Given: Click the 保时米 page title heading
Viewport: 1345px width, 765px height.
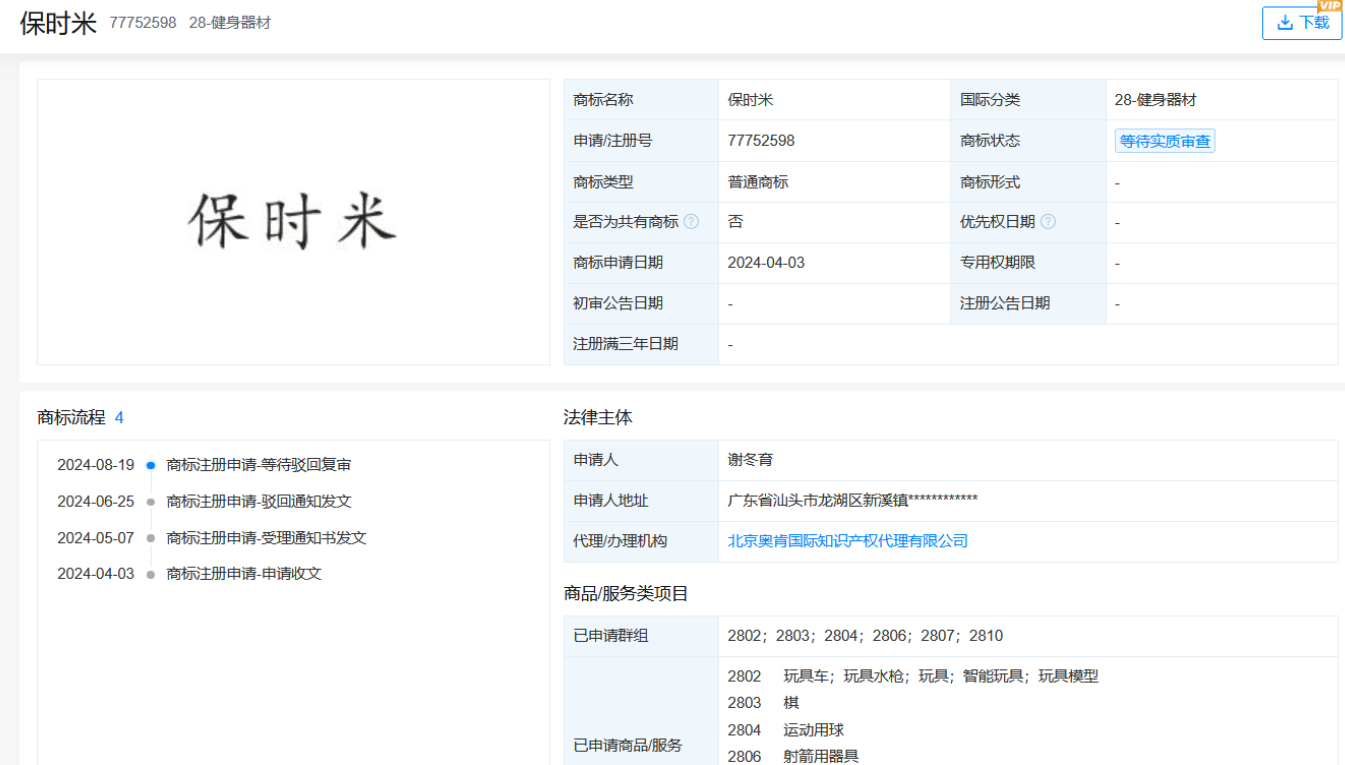Looking at the screenshot, I should coord(58,23).
